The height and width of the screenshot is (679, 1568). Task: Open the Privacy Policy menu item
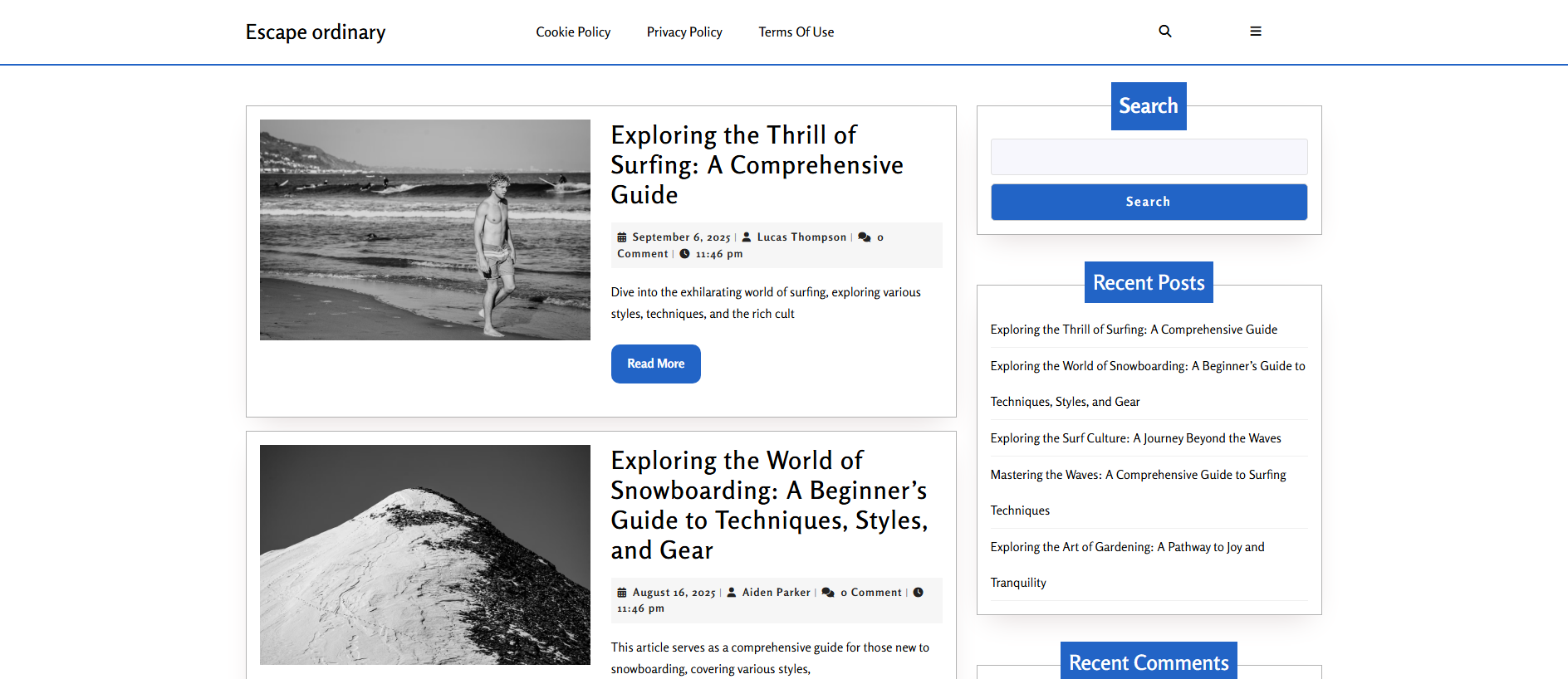(684, 32)
